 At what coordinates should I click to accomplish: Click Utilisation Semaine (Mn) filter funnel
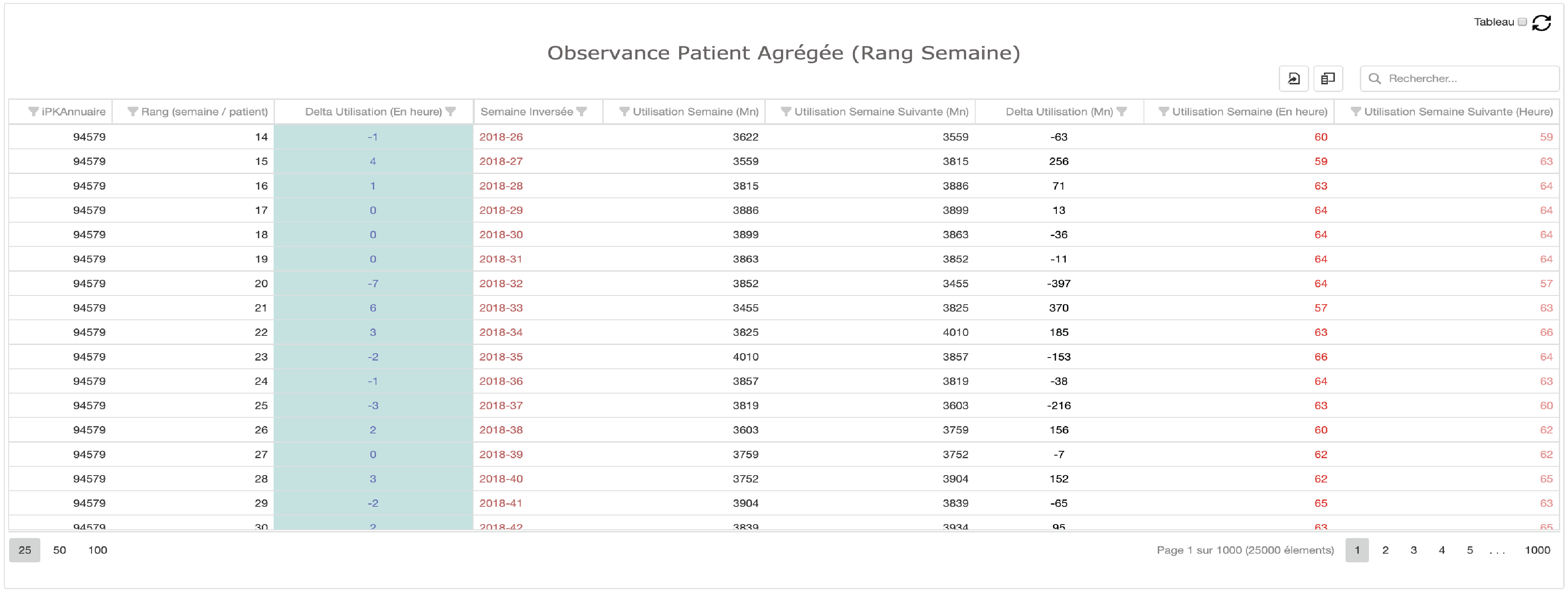click(624, 112)
